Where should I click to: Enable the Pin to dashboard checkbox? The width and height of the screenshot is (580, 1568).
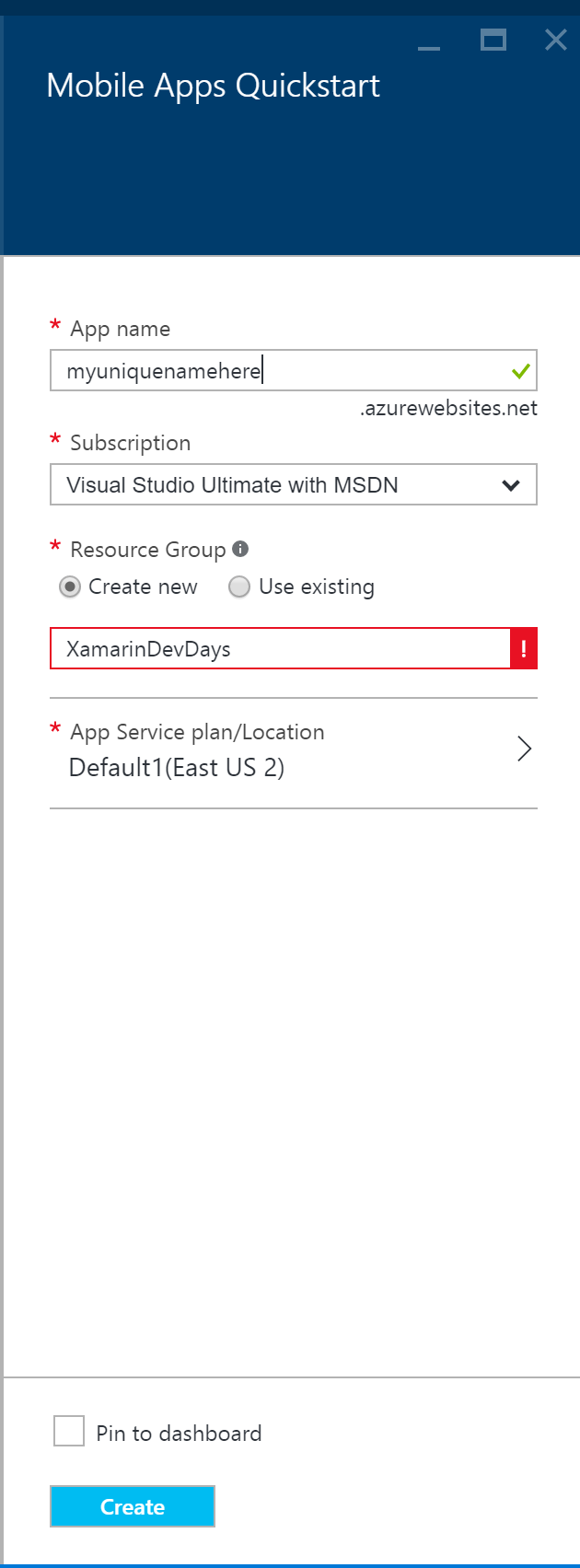pos(69,1431)
